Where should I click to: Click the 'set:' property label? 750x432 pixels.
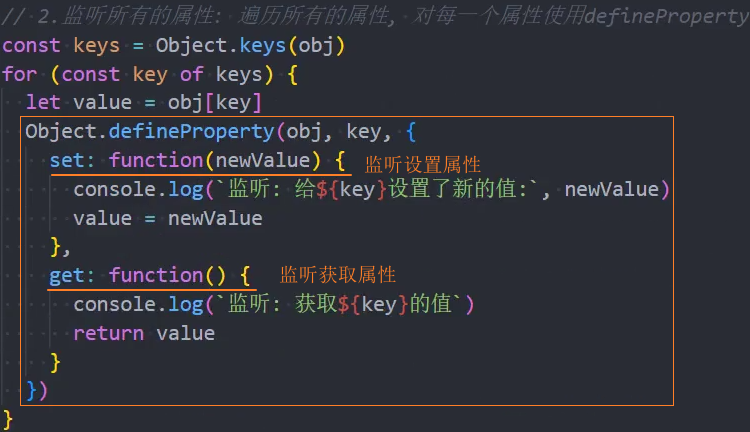(72, 161)
